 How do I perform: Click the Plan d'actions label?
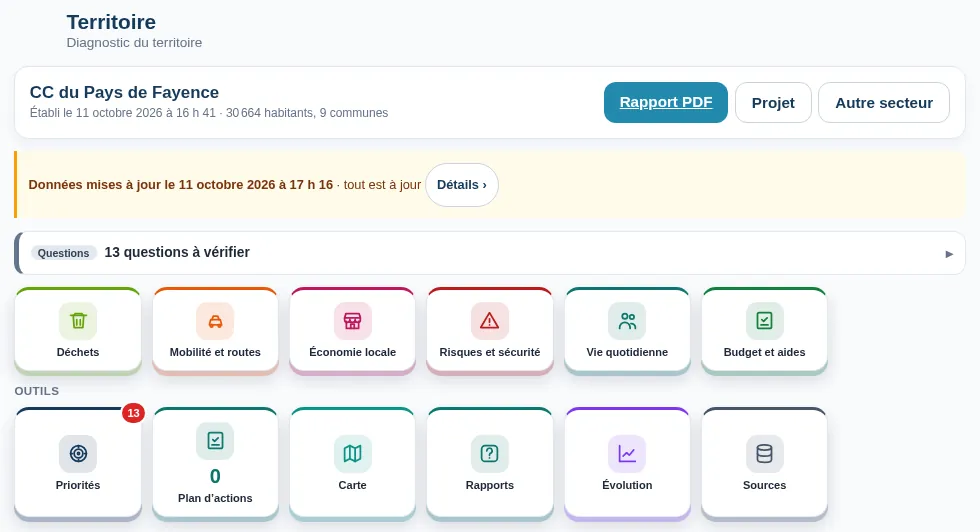(x=215, y=498)
